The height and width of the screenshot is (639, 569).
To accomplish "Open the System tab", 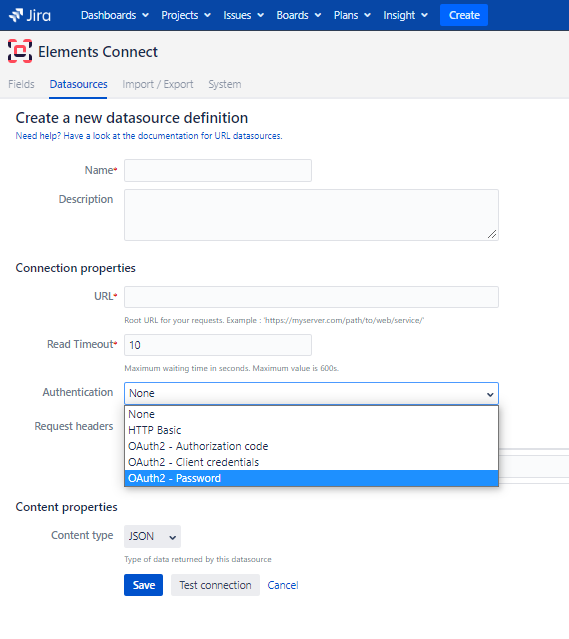I will [225, 84].
